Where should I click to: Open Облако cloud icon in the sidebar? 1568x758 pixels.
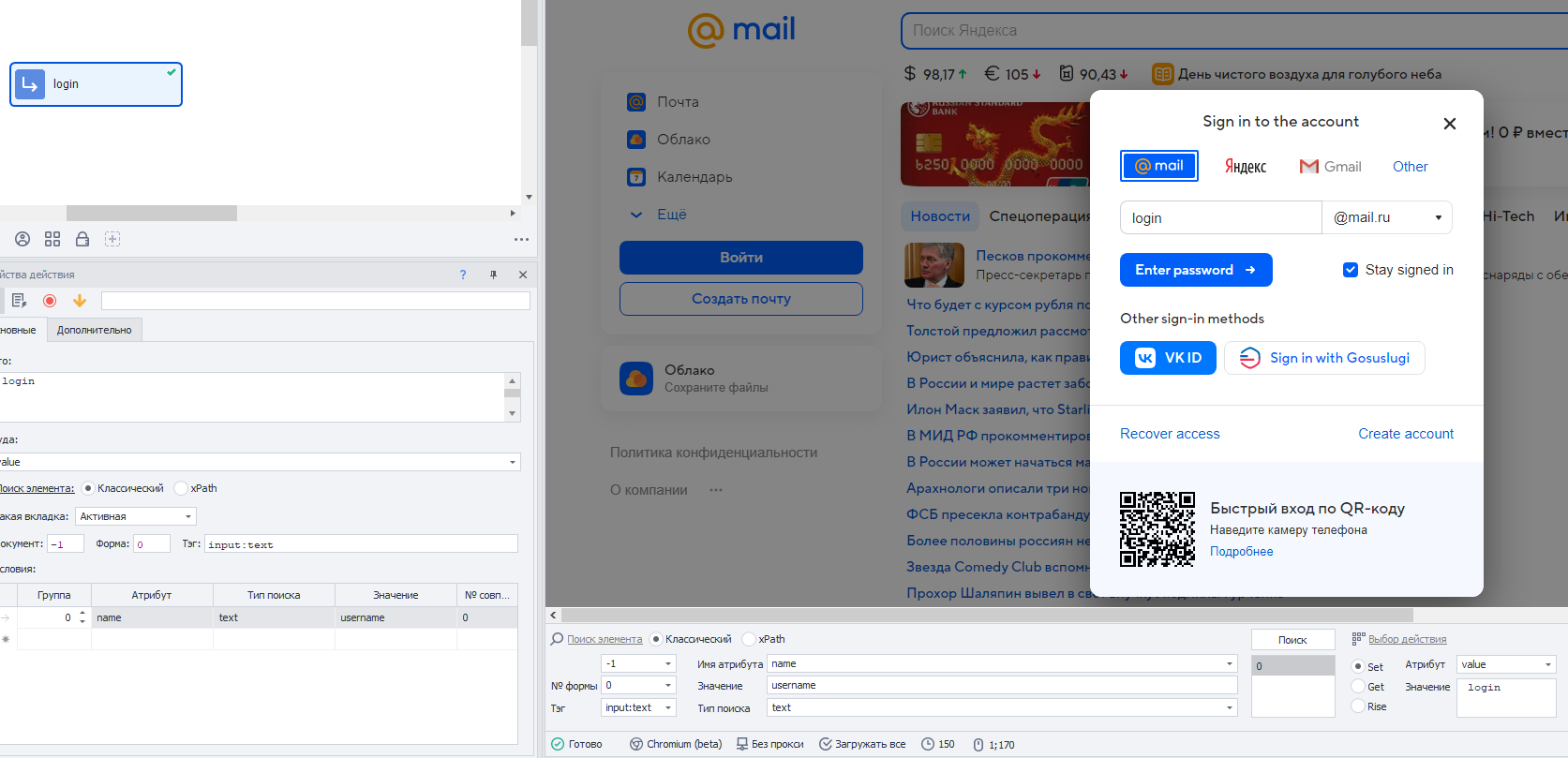coord(636,140)
